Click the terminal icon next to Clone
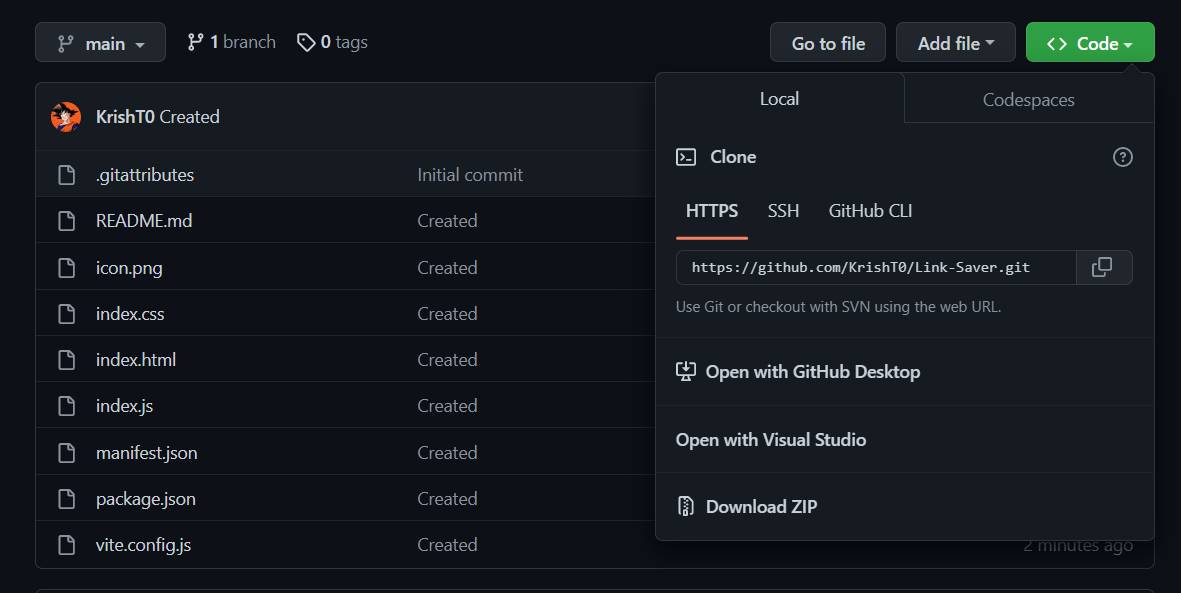The height and width of the screenshot is (593, 1181). pyautogui.click(x=685, y=157)
